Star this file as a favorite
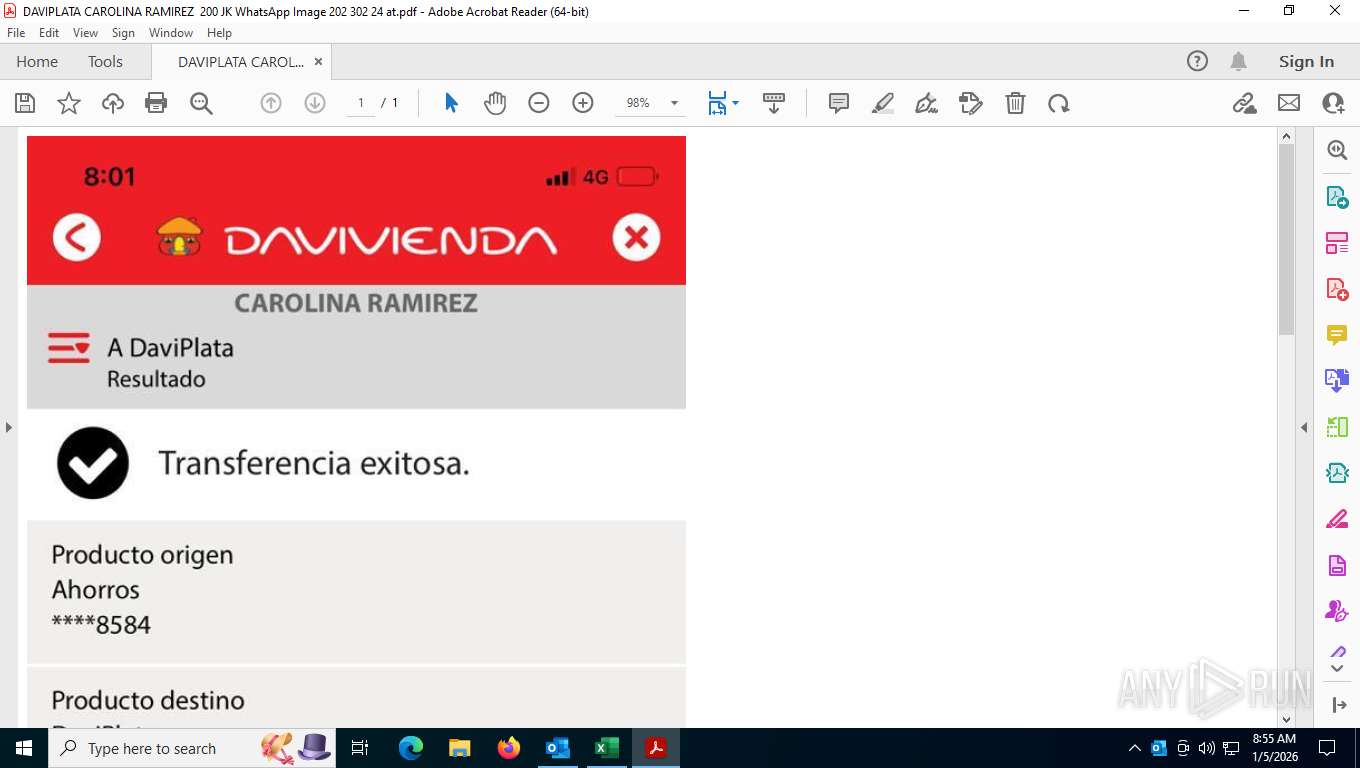Viewport: 1360px width, 768px height. point(69,103)
